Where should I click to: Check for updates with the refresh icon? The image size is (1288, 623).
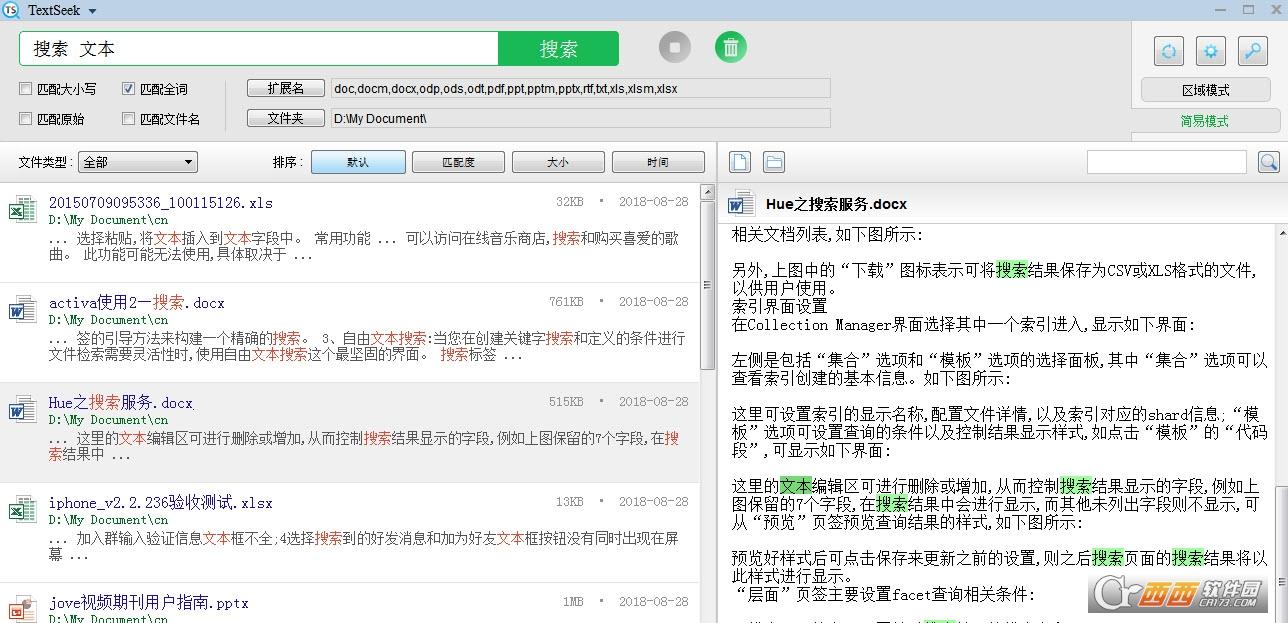(x=1169, y=50)
